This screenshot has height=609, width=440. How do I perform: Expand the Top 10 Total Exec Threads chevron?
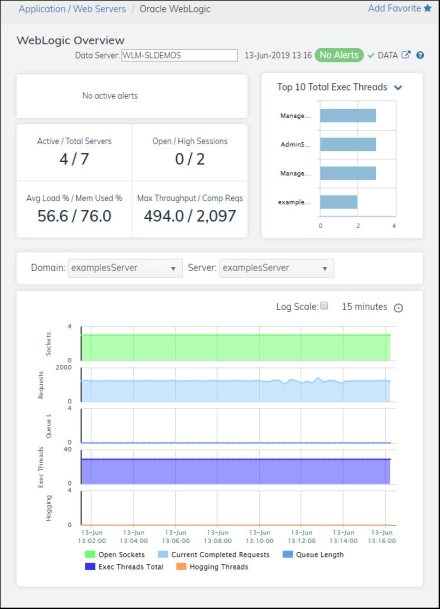(398, 87)
